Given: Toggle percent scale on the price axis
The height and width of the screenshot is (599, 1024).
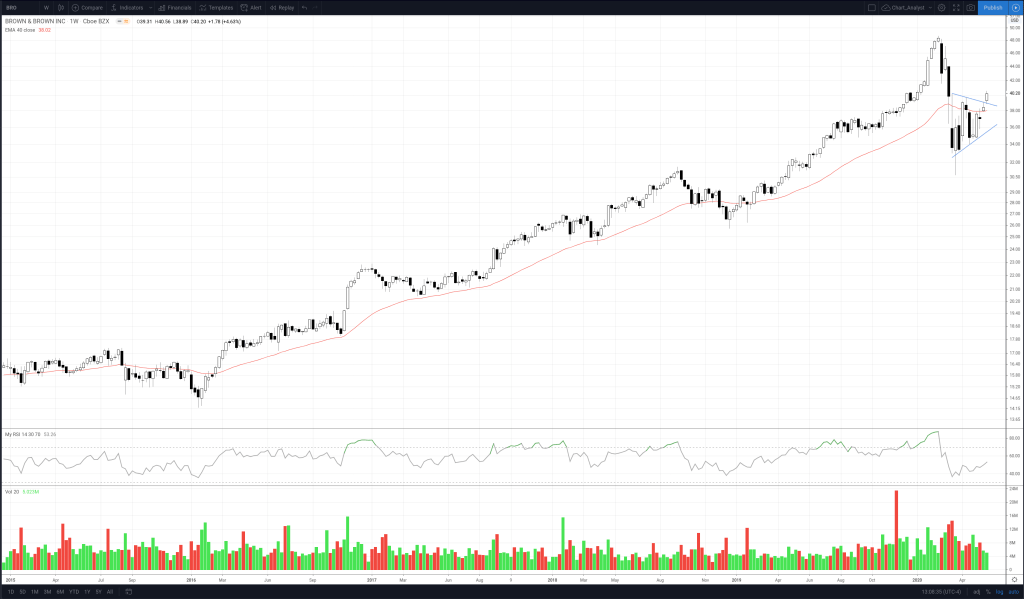Looking at the screenshot, I should coord(988,592).
